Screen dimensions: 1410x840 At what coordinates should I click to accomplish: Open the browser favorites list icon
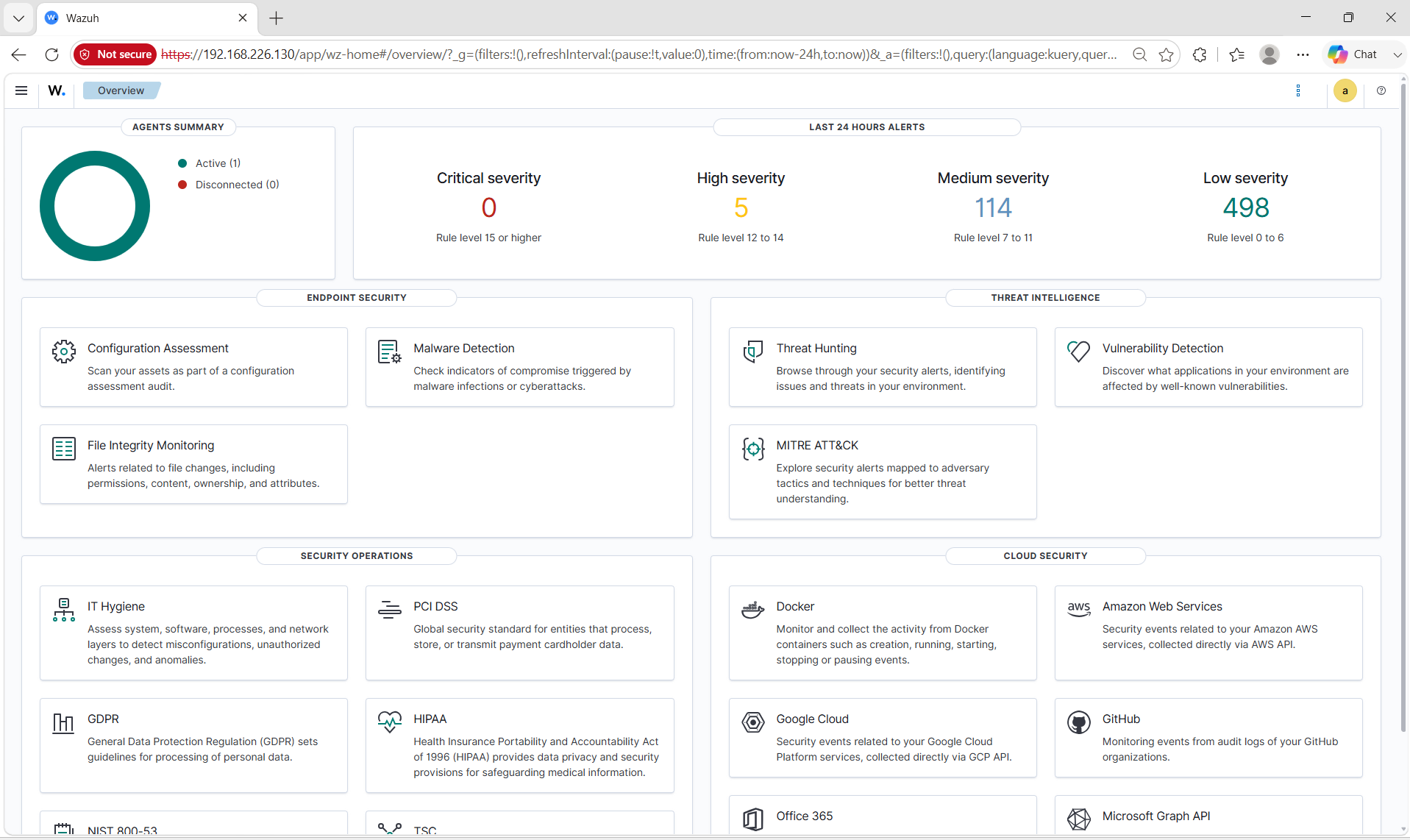pyautogui.click(x=1236, y=54)
